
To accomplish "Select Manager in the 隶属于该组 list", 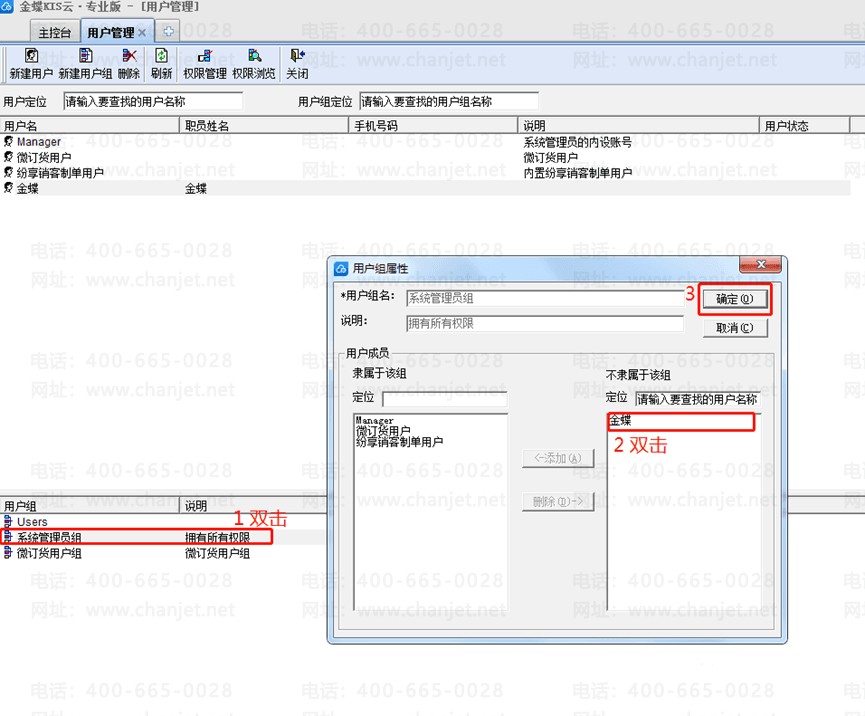I will (374, 421).
